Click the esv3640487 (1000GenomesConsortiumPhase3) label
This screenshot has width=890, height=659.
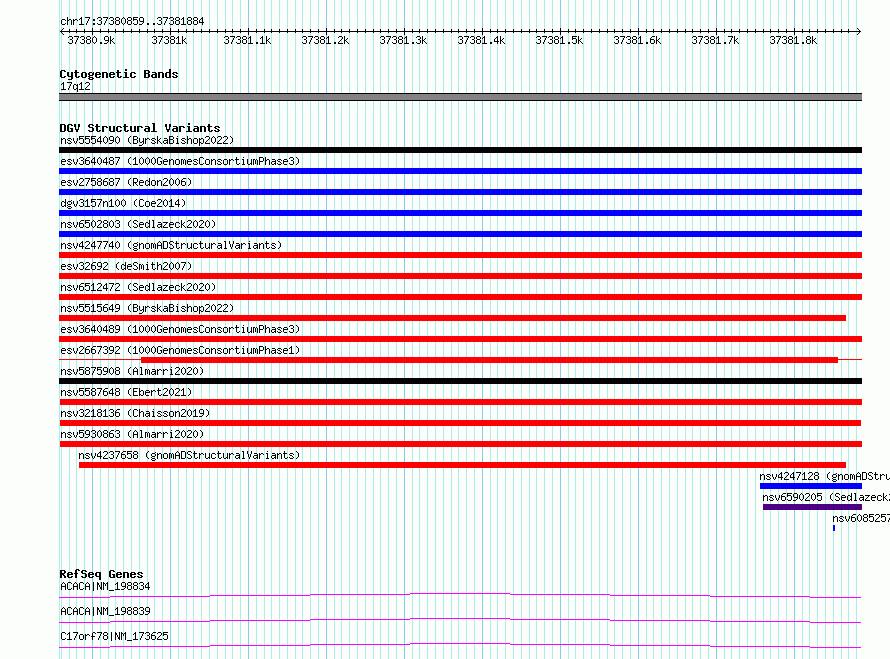click(x=180, y=161)
